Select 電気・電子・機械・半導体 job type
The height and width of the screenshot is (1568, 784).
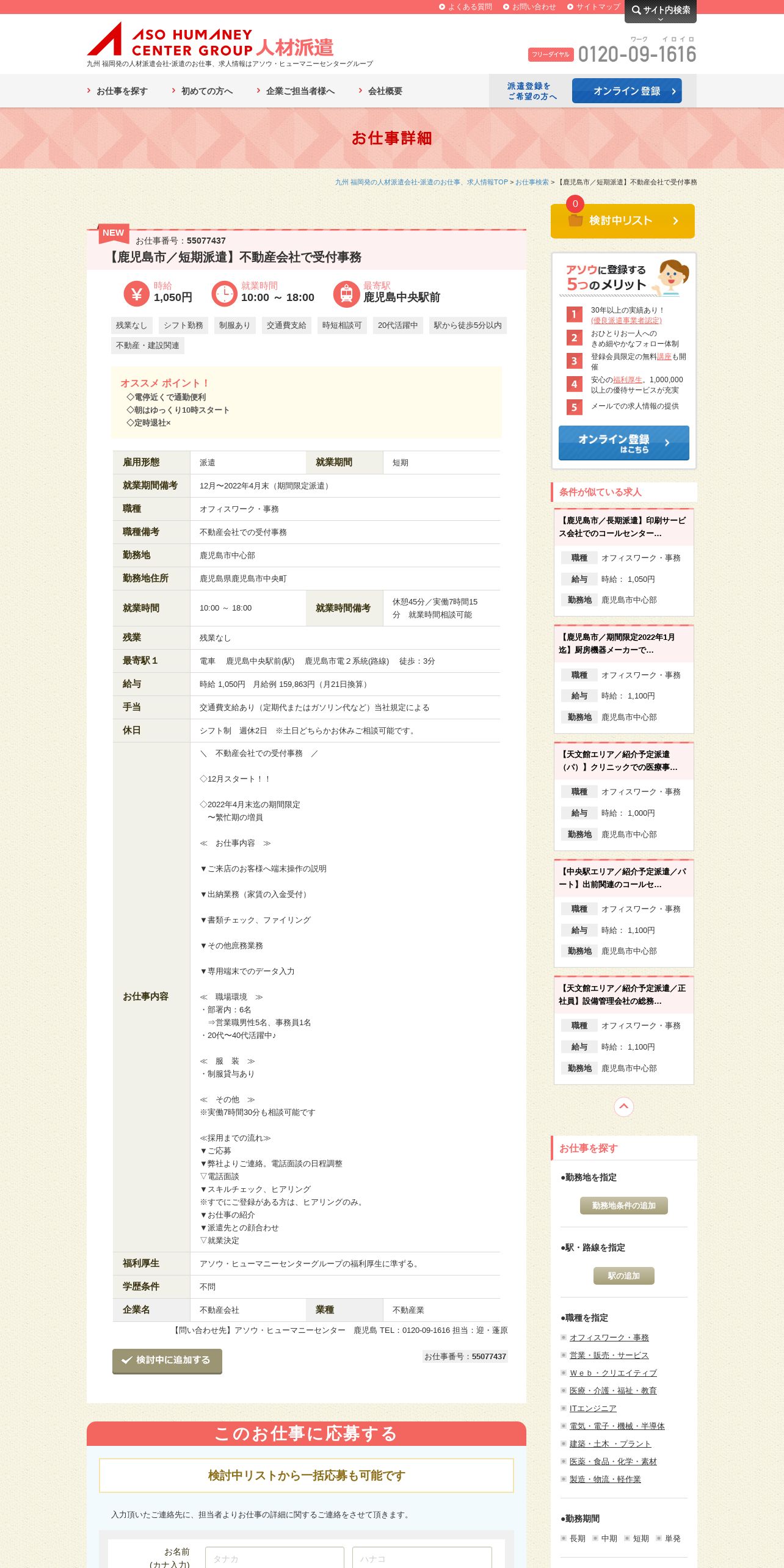point(617,1426)
